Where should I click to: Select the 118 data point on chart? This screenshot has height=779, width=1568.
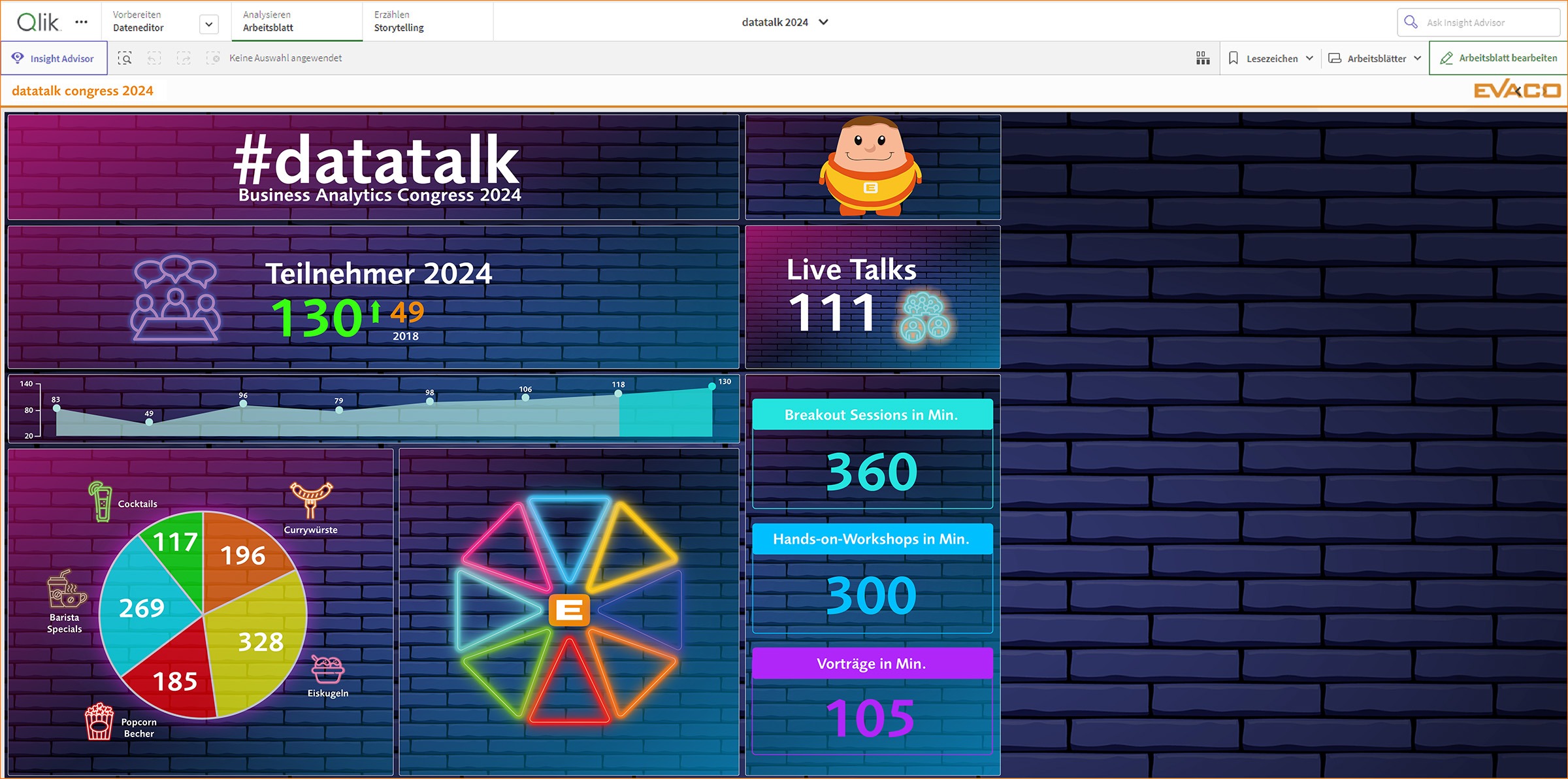point(618,393)
